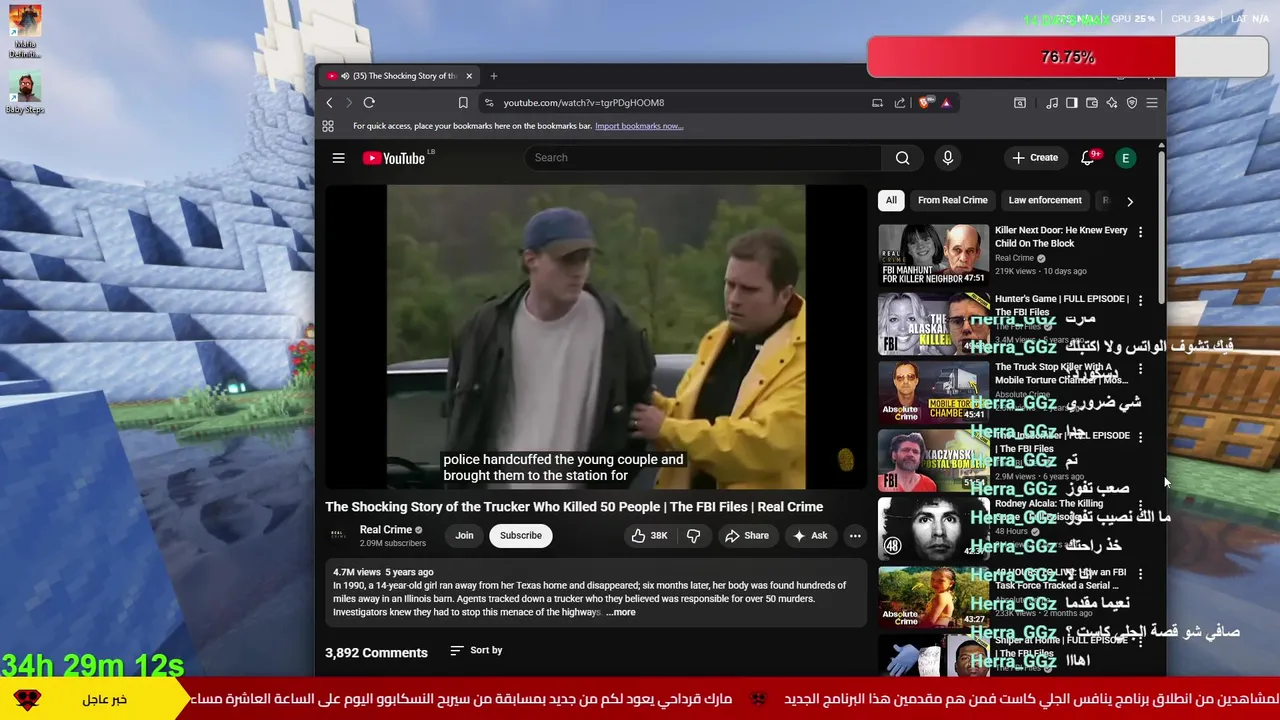Open Brave Rewards triangle icon
This screenshot has height=720, width=1280.
946,103
